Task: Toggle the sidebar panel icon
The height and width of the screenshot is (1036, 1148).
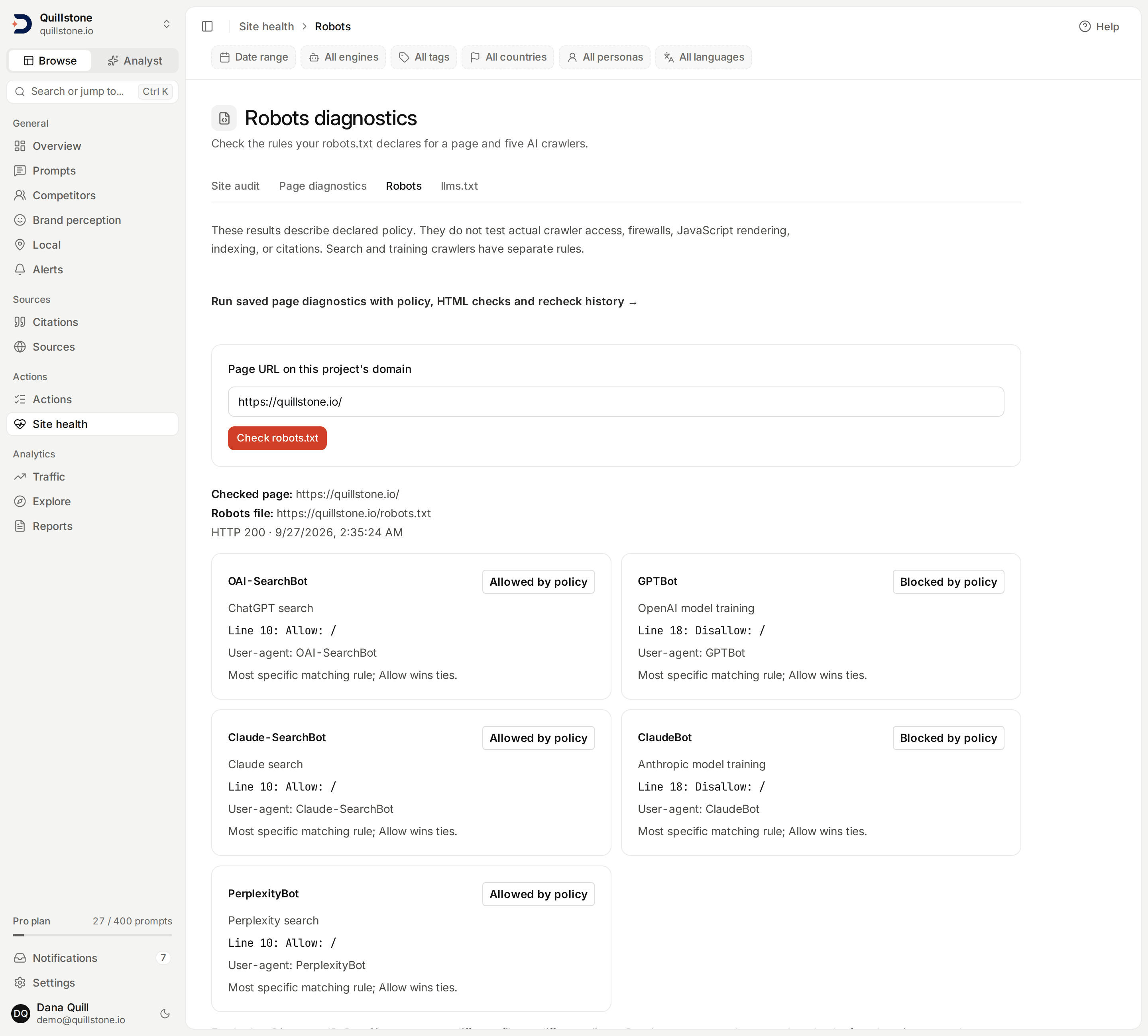Action: coord(207,26)
